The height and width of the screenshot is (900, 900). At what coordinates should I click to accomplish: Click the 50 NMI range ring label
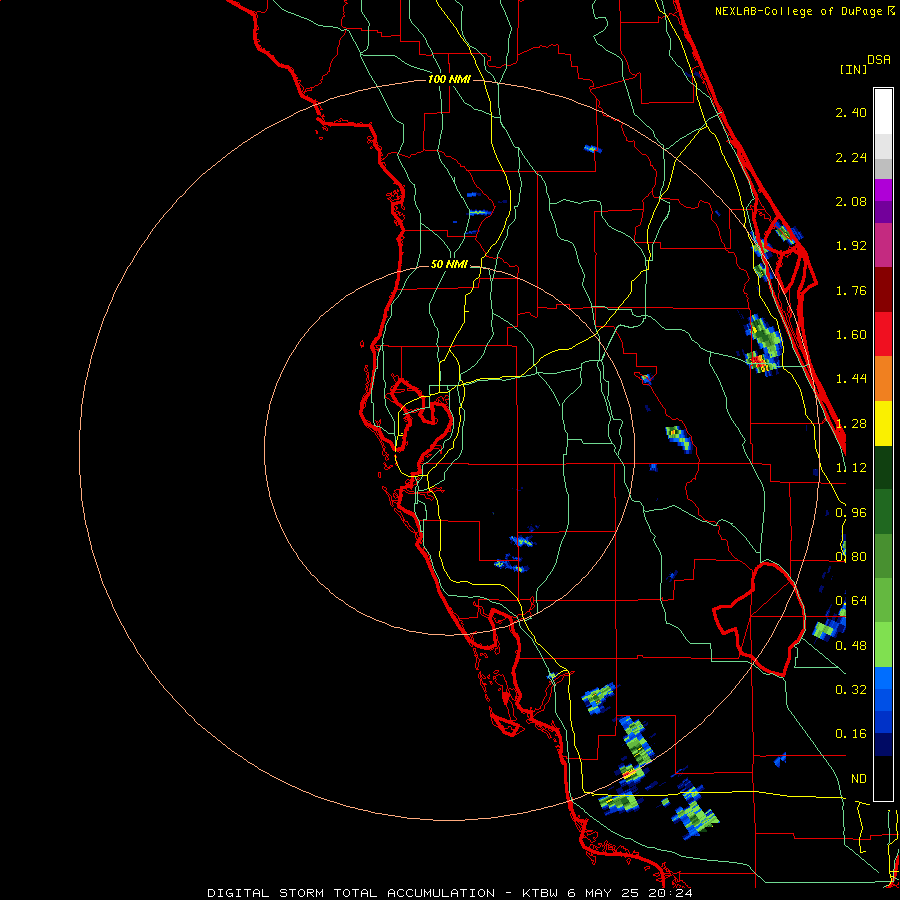[x=449, y=264]
